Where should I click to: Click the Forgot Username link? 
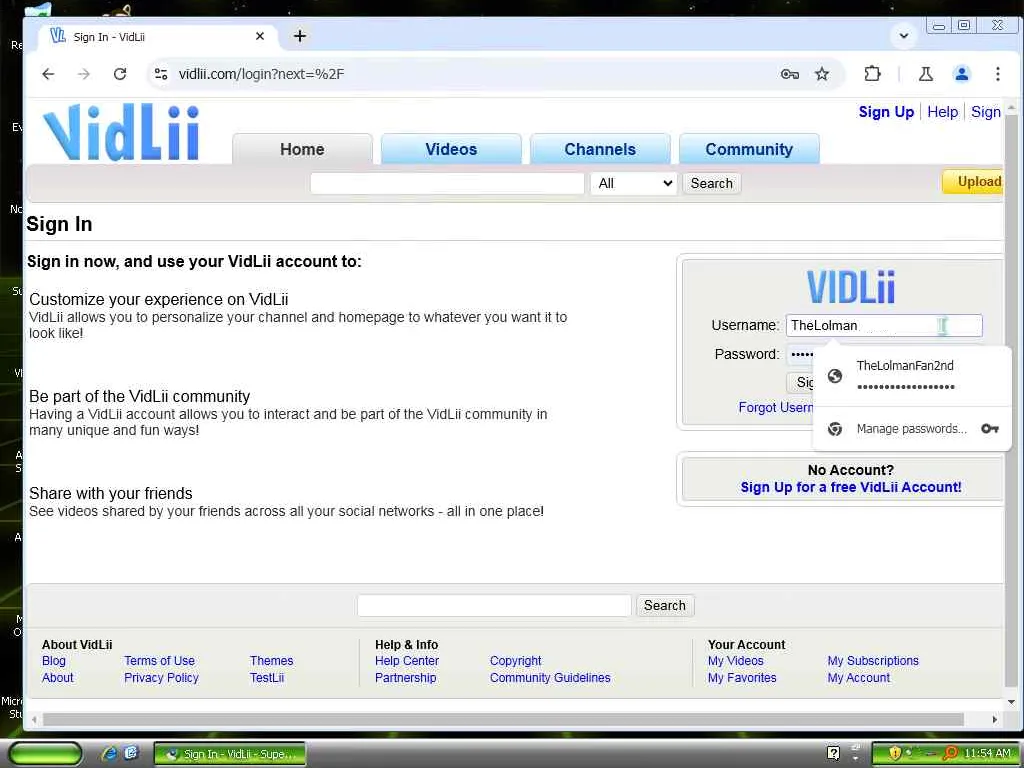(x=776, y=408)
